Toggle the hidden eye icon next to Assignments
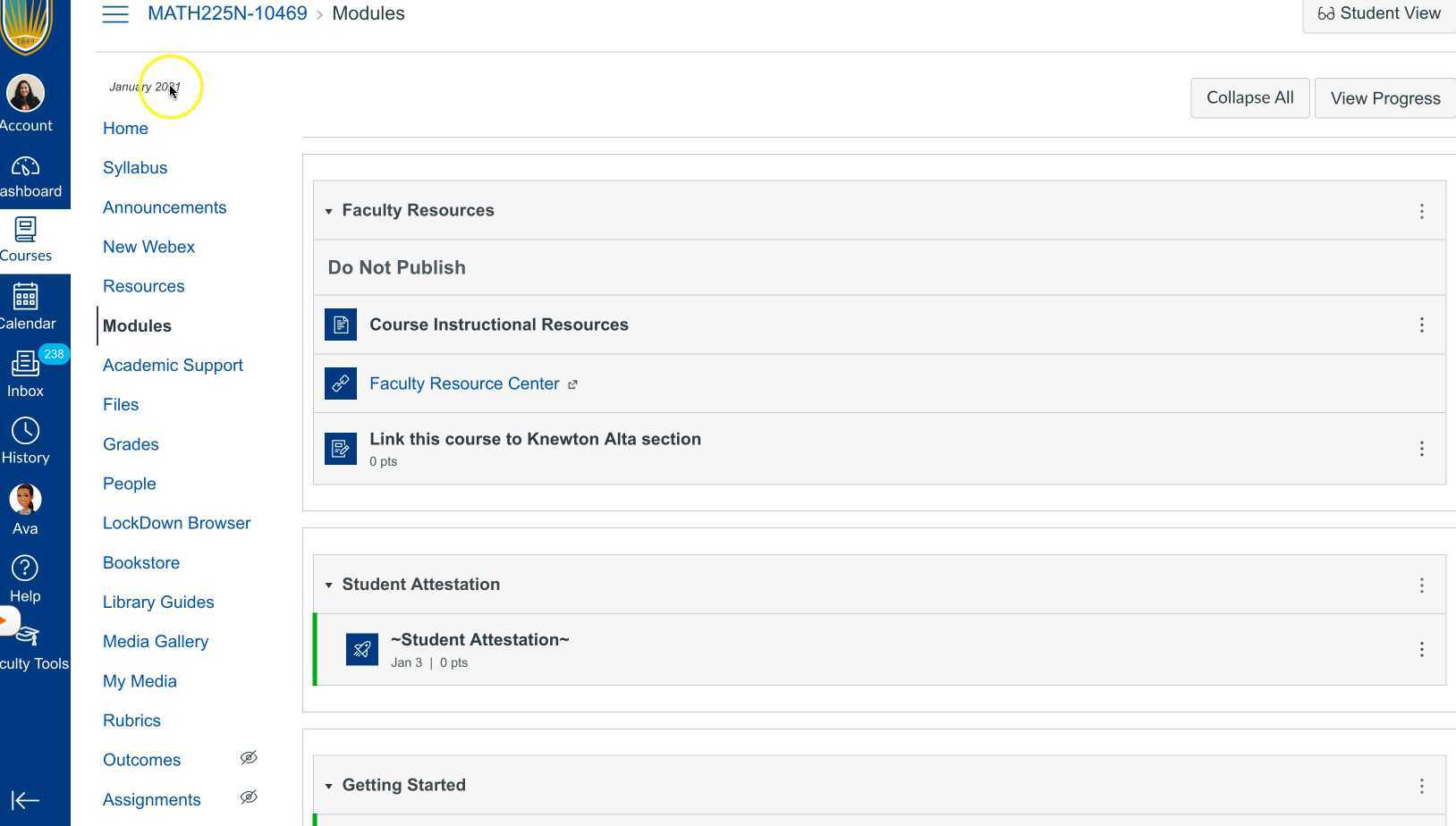The image size is (1456, 826). [249, 797]
